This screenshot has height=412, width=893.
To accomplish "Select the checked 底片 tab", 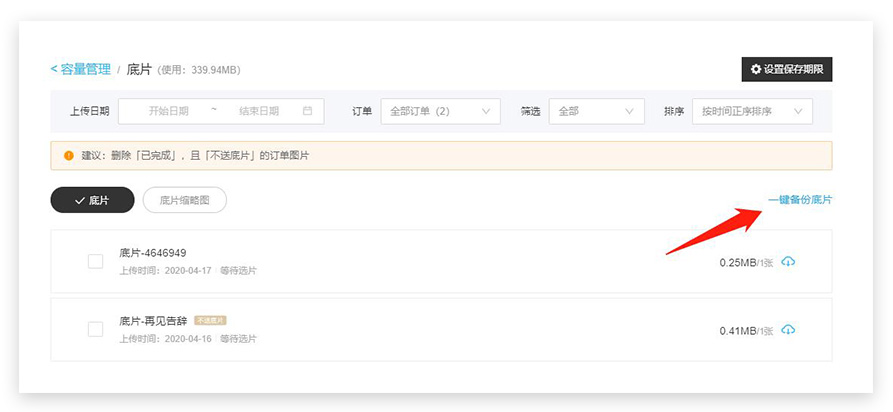I will [x=92, y=200].
